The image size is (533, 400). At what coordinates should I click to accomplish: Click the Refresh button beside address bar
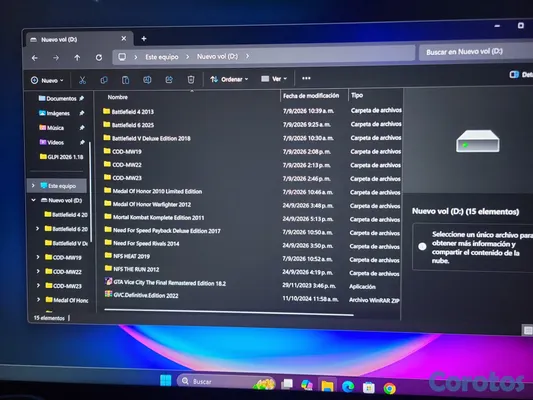(99, 57)
